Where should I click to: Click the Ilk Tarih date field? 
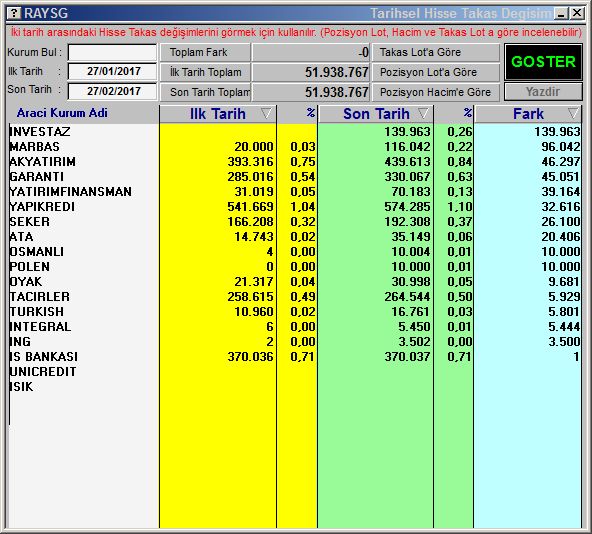tap(113, 71)
